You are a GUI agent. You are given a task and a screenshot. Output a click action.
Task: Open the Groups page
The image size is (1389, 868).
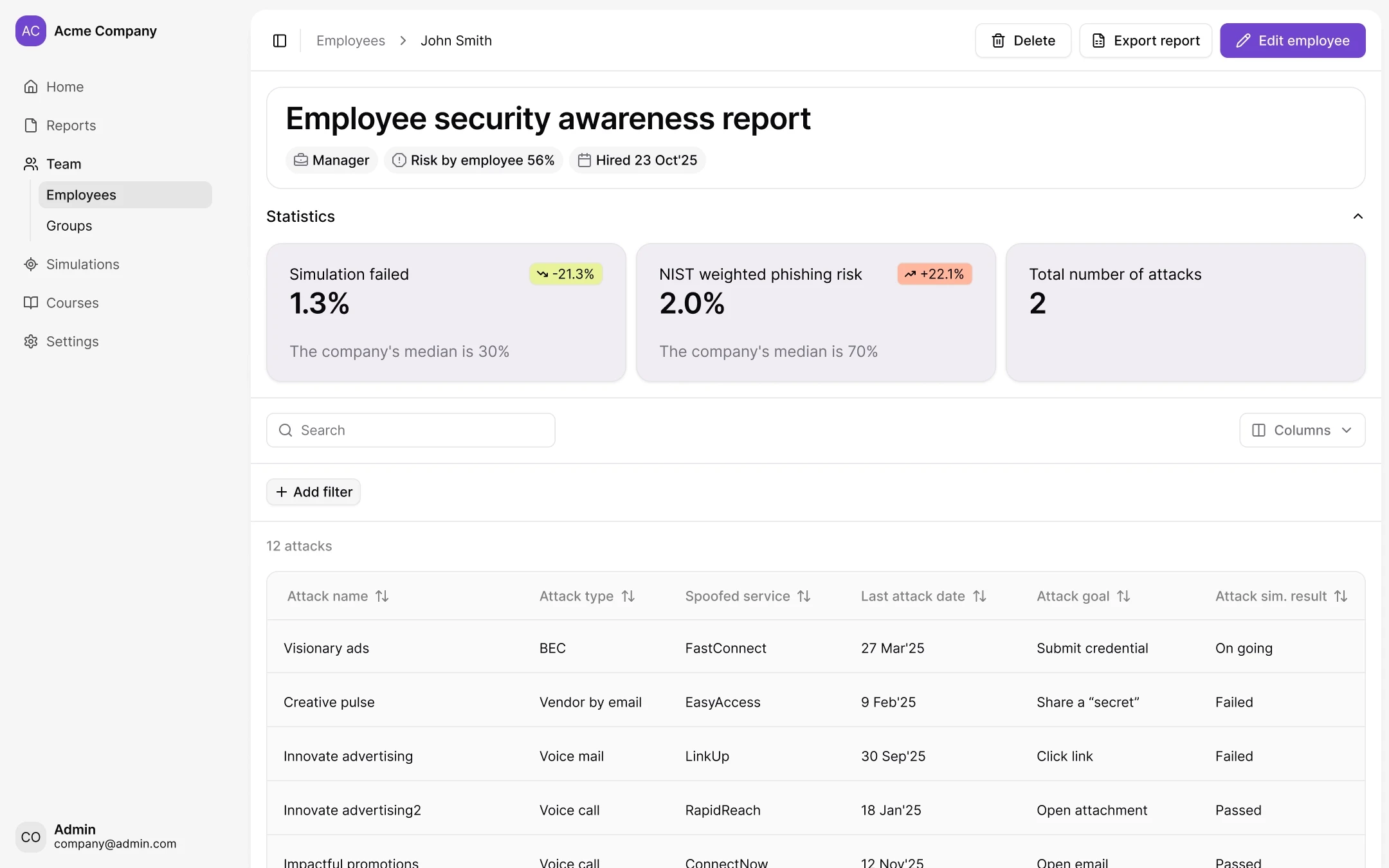[69, 226]
